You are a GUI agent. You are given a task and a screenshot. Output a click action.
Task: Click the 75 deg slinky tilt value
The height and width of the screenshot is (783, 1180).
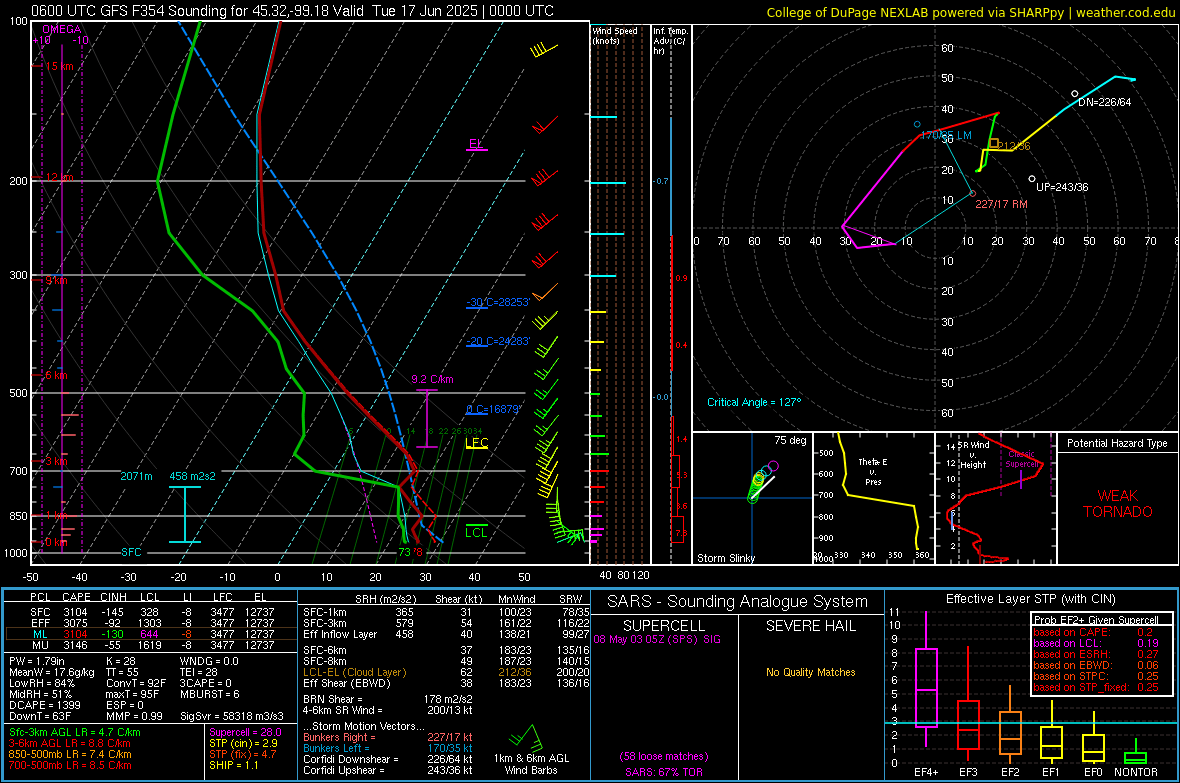tap(790, 440)
